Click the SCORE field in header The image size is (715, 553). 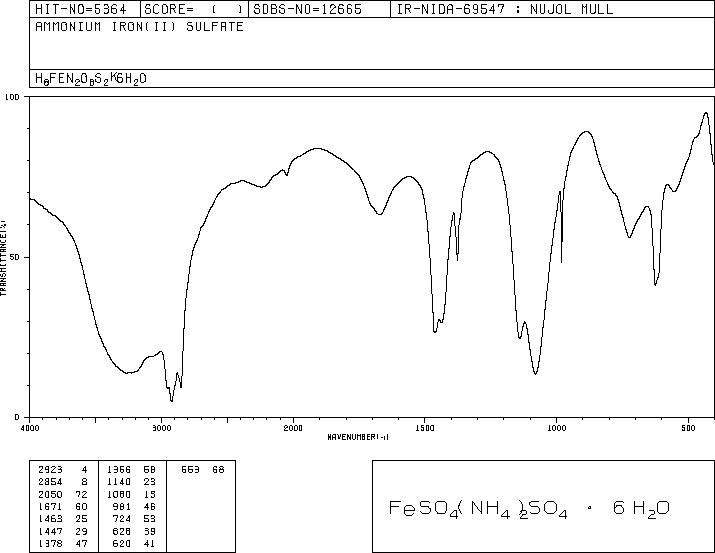click(194, 9)
